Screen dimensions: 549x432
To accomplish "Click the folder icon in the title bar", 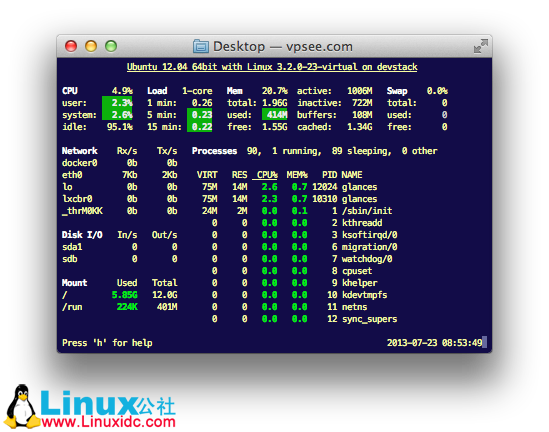I will pyautogui.click(x=201, y=46).
